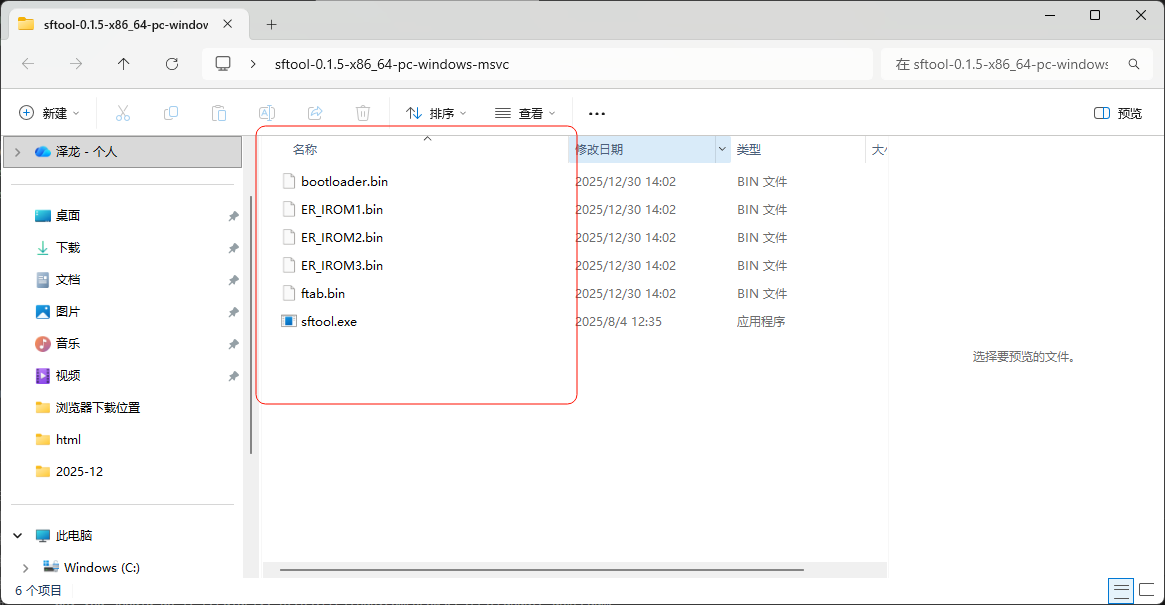The width and height of the screenshot is (1165, 605).
Task: Open the 下载 folder in sidebar
Action: click(x=67, y=248)
